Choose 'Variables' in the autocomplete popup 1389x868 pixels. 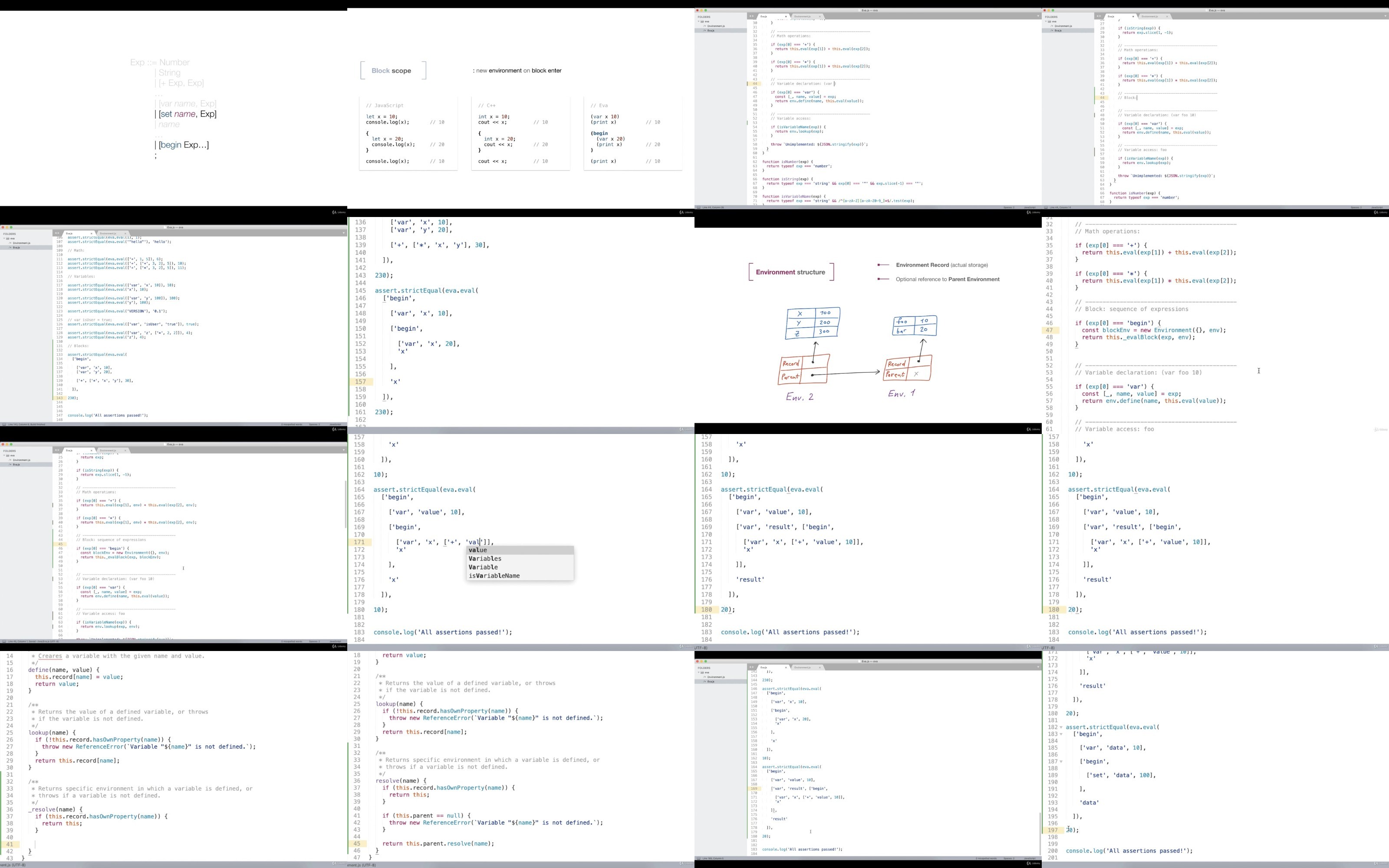520,559
